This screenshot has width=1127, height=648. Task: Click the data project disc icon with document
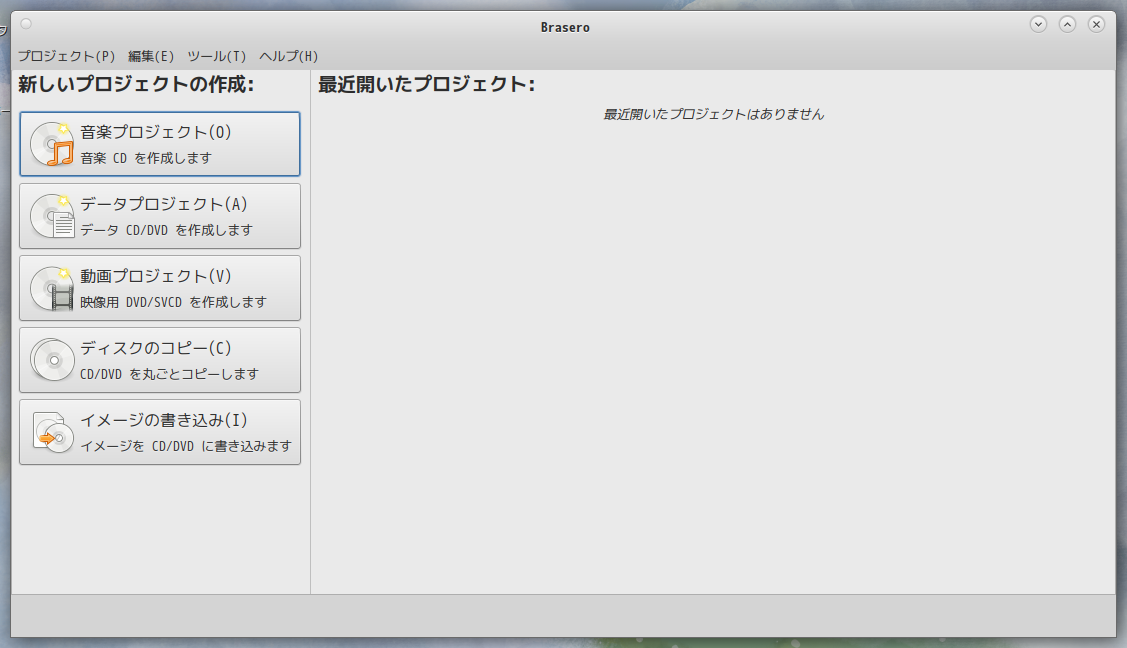52,216
